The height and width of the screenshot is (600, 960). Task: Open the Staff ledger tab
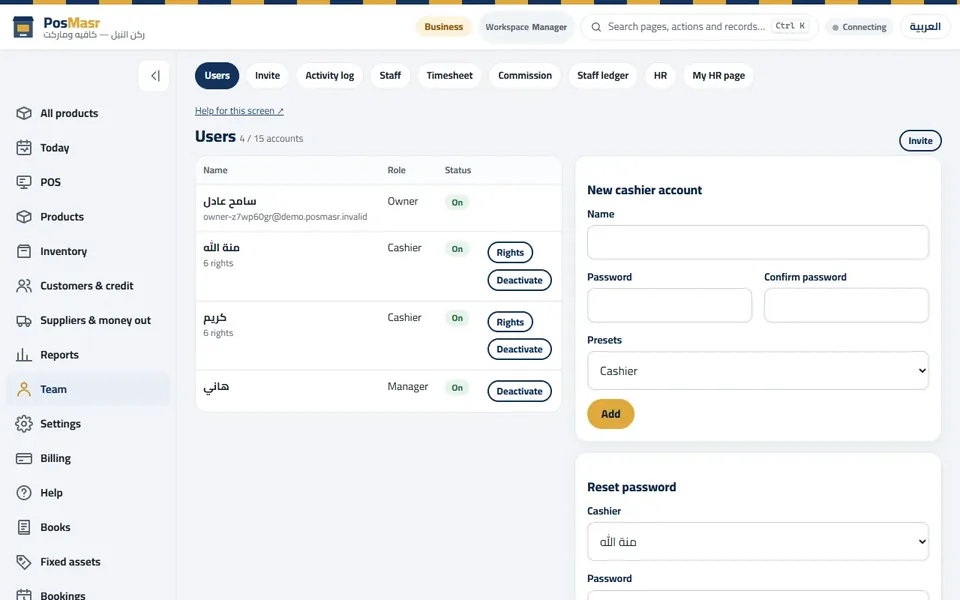(602, 75)
